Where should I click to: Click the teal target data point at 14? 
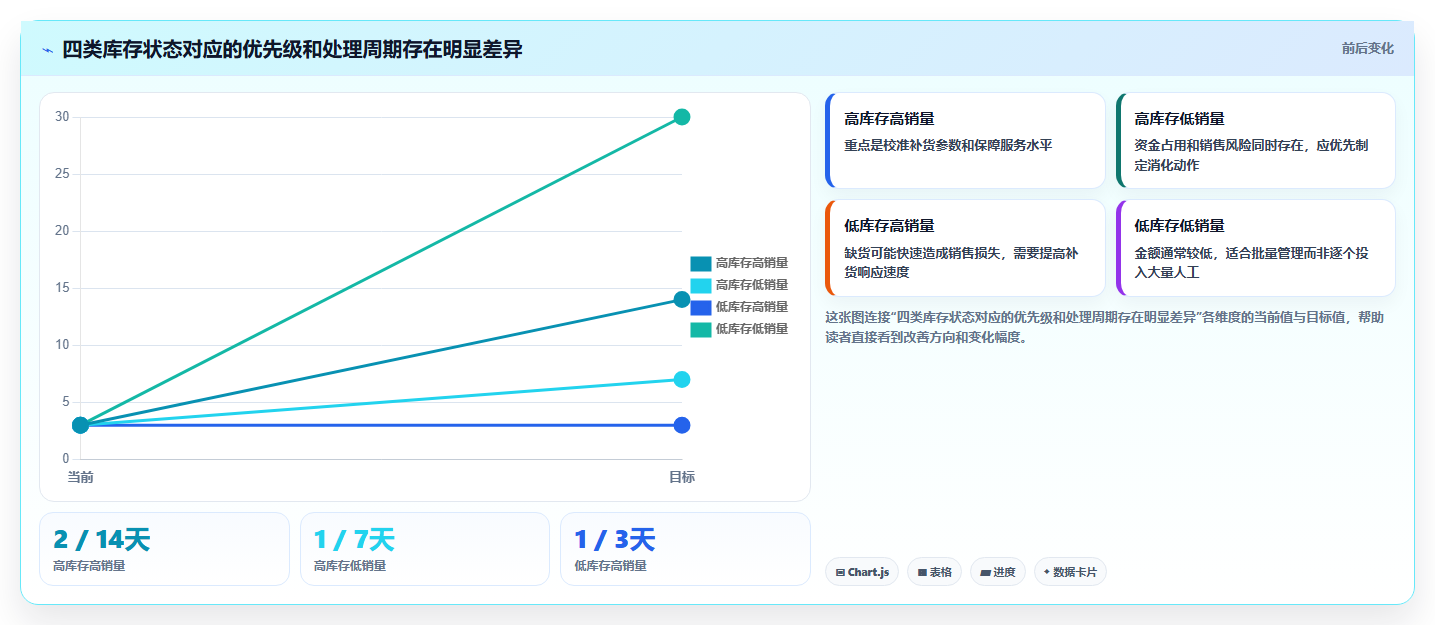pyautogui.click(x=682, y=299)
